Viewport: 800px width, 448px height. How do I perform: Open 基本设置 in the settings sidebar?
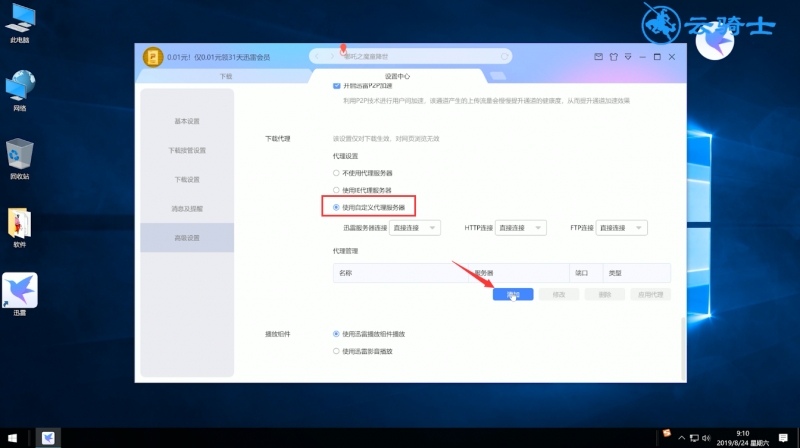click(187, 121)
